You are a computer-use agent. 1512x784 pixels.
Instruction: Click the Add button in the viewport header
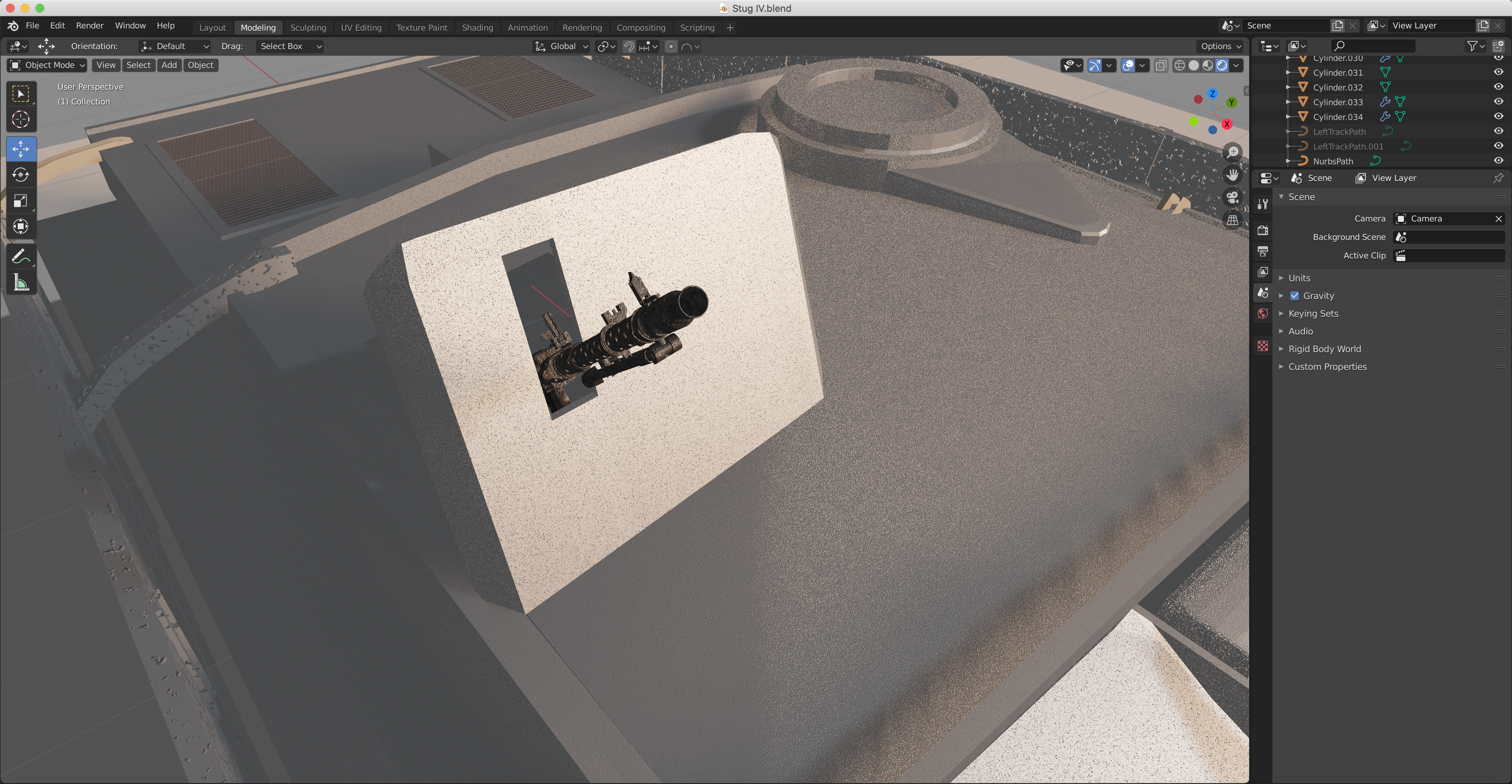pyautogui.click(x=169, y=65)
